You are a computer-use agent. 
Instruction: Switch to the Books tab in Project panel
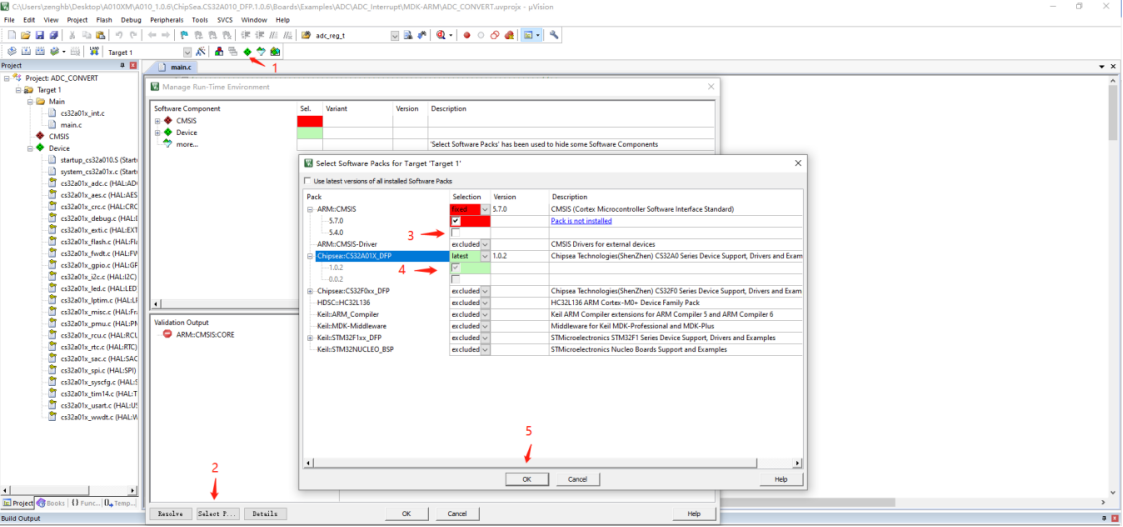click(51, 503)
